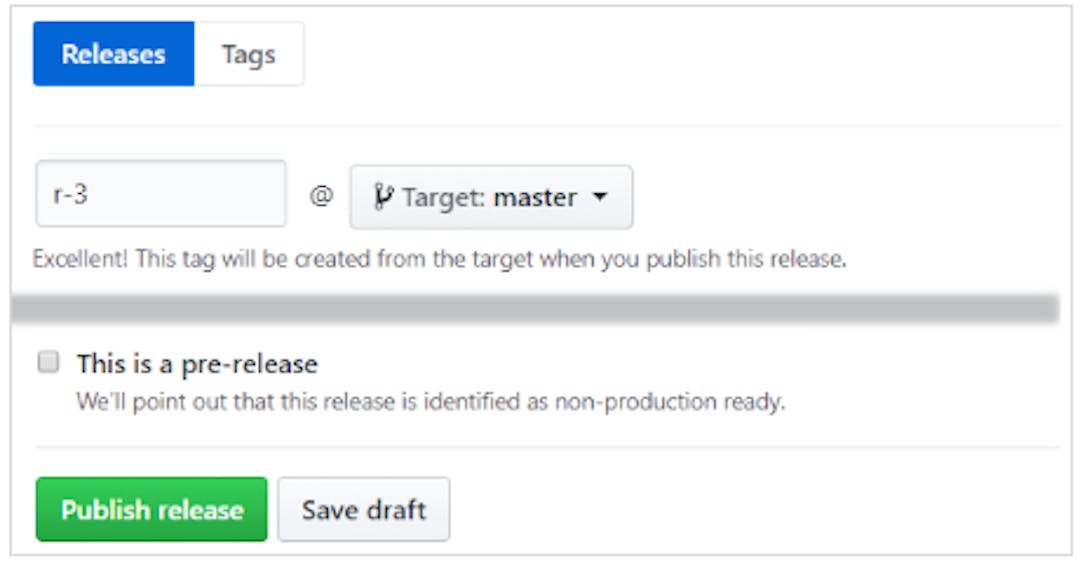Click the 'Target:' word in the branch selector
Image resolution: width=1080 pixels, height=568 pixels.
pyautogui.click(x=444, y=198)
